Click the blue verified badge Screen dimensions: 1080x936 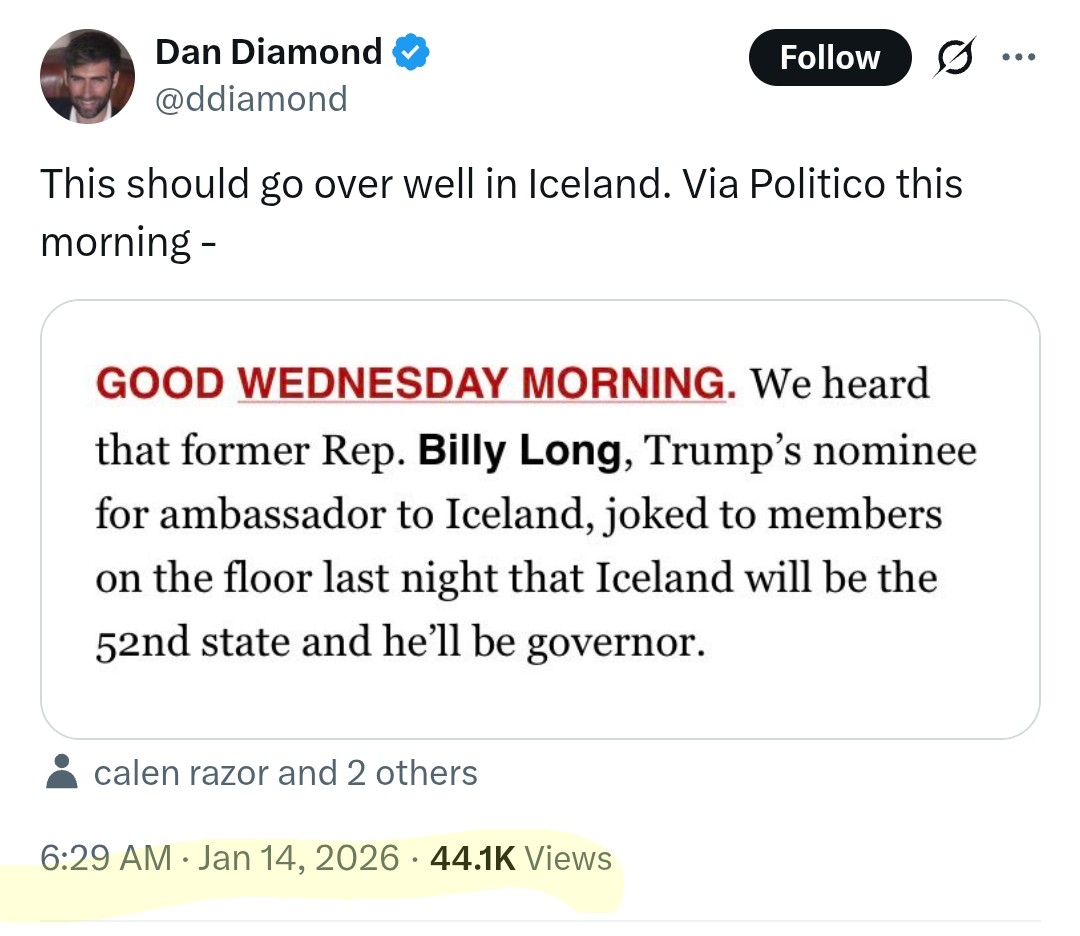point(410,52)
